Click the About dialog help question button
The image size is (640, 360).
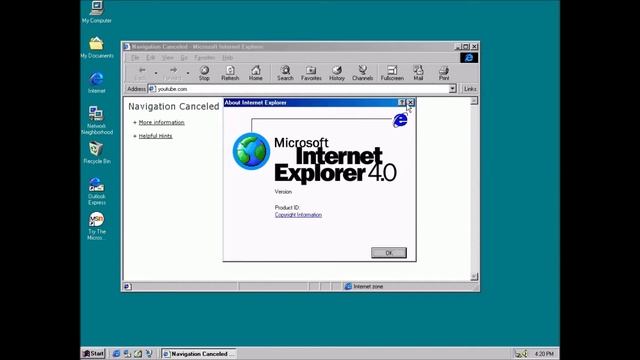tap(402, 102)
